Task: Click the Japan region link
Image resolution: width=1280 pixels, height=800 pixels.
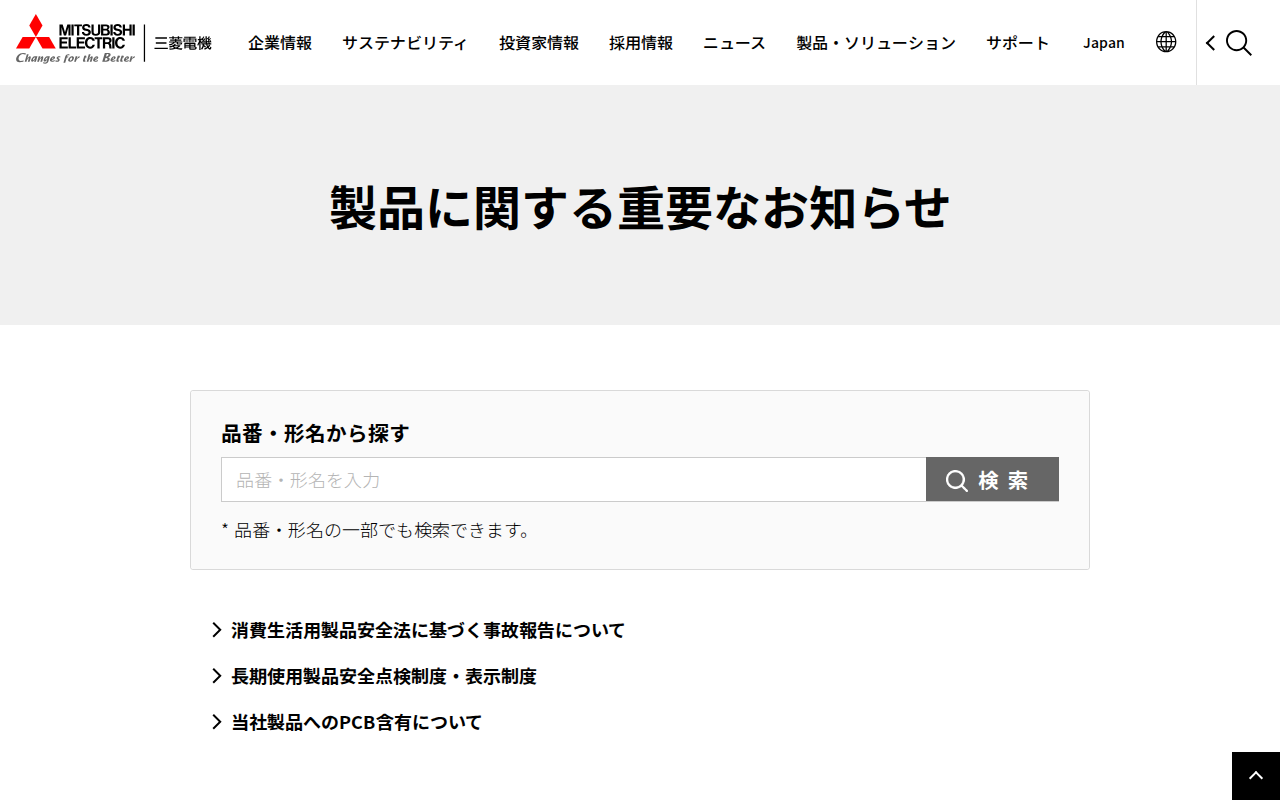Action: click(x=1104, y=43)
